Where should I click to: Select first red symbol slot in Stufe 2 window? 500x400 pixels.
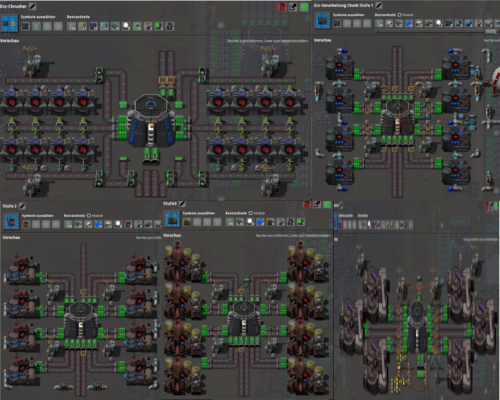point(26,224)
